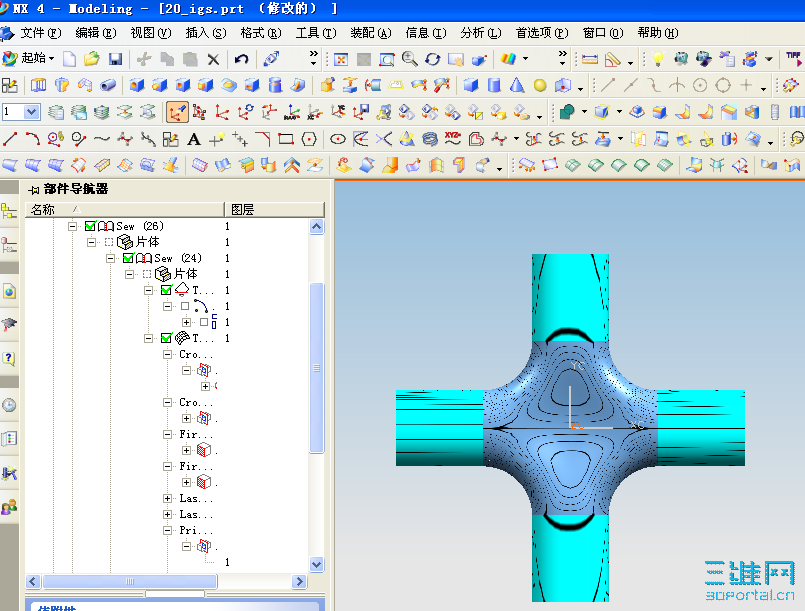Open the work layer dropdown
Screen dimensions: 805x611
pyautogui.click(x=32, y=112)
